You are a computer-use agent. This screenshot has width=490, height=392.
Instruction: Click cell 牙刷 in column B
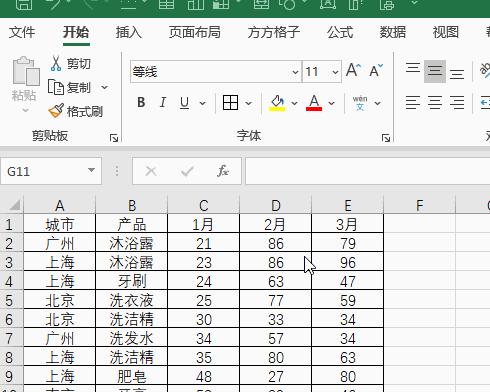pyautogui.click(x=132, y=281)
